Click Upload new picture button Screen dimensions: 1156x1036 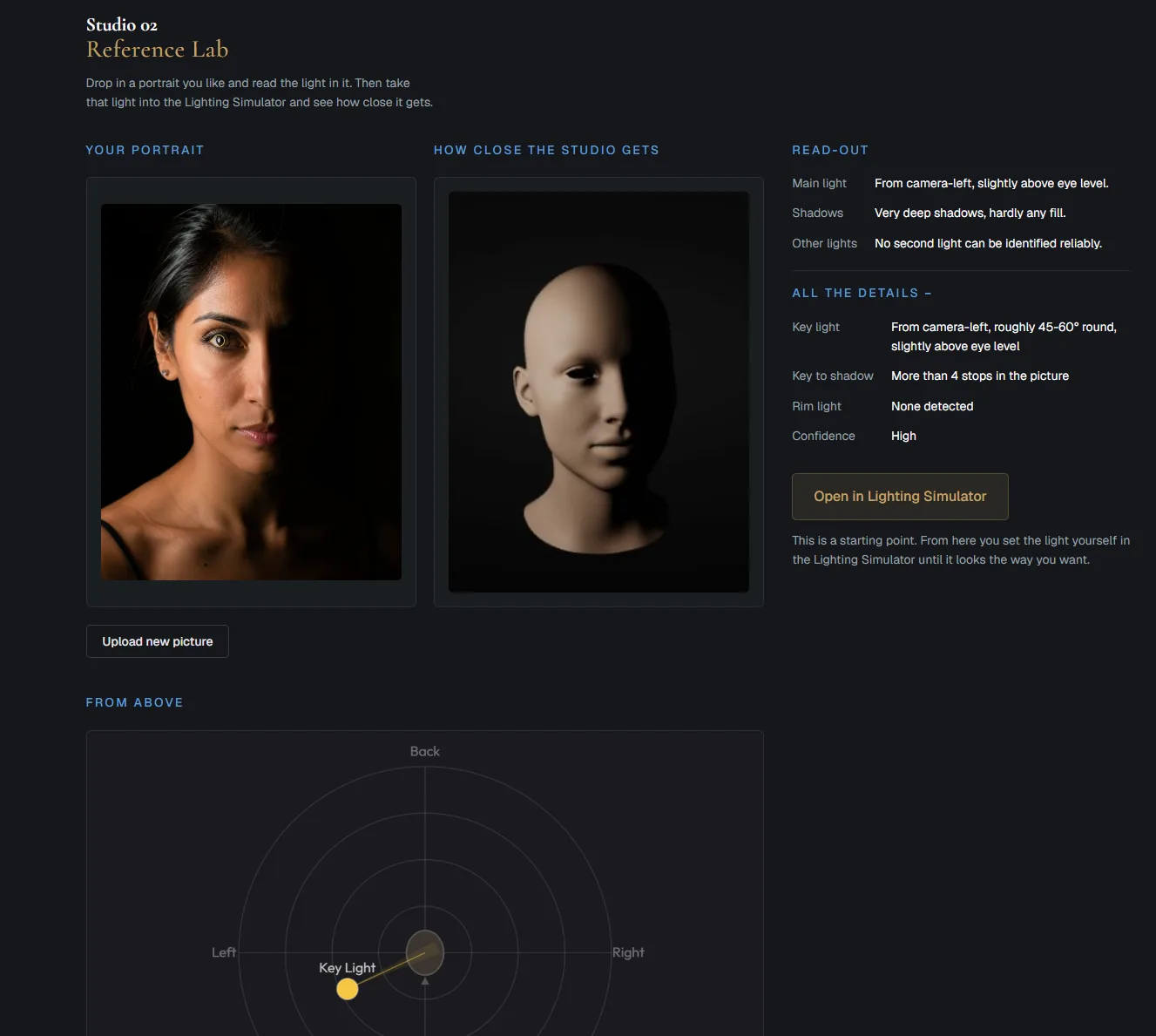click(x=158, y=641)
